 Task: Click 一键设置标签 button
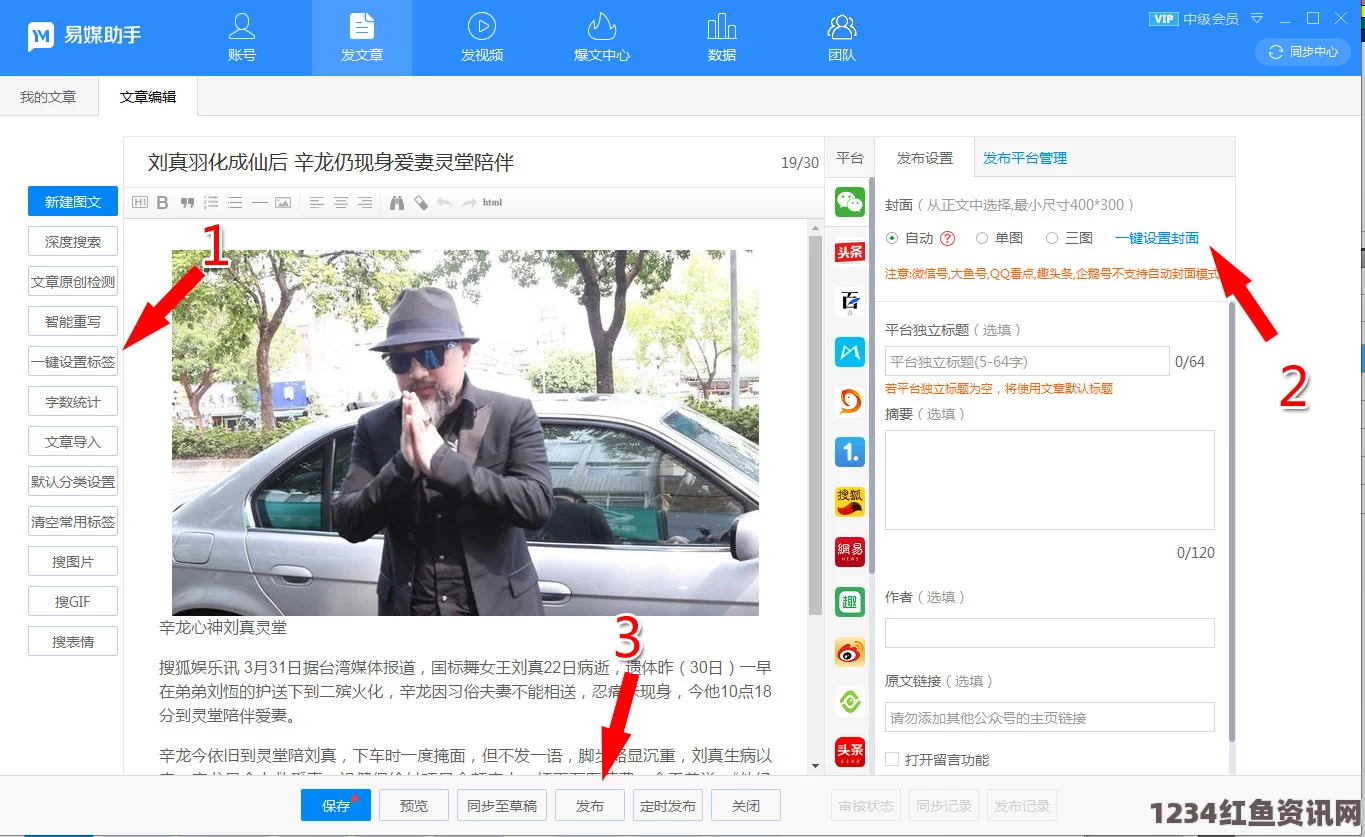pos(73,361)
